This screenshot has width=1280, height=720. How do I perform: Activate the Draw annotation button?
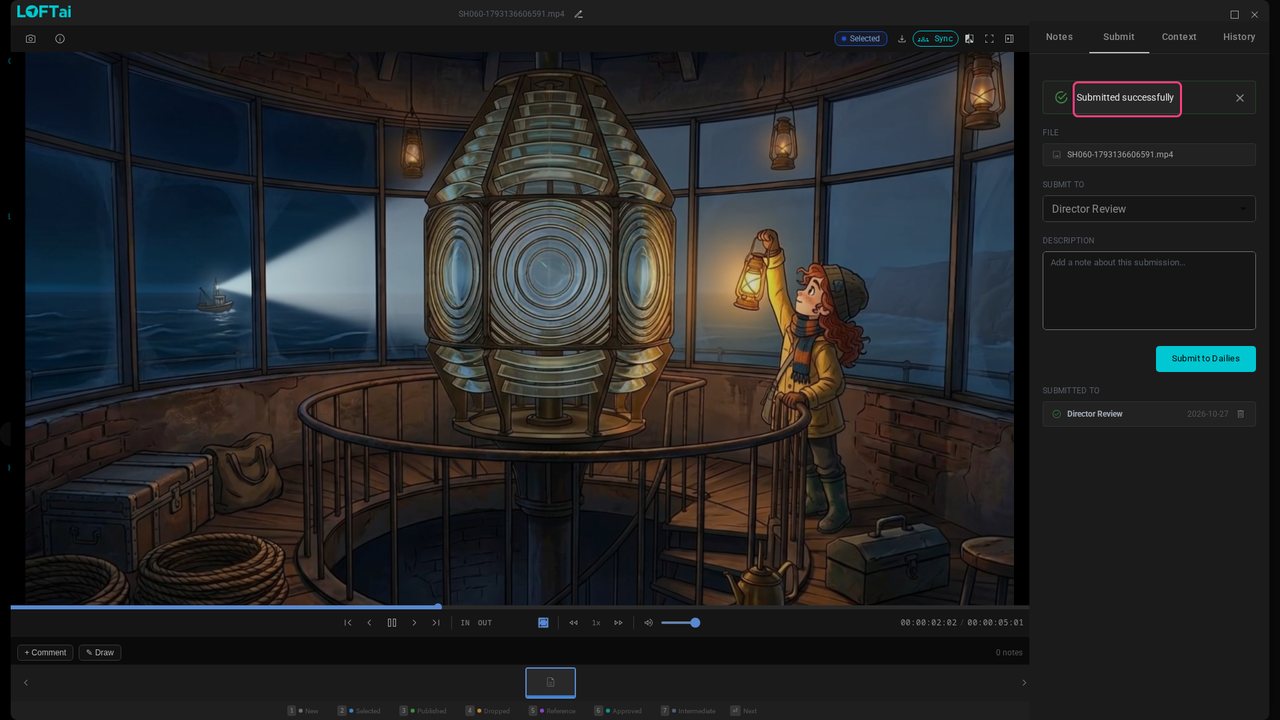[x=100, y=653]
